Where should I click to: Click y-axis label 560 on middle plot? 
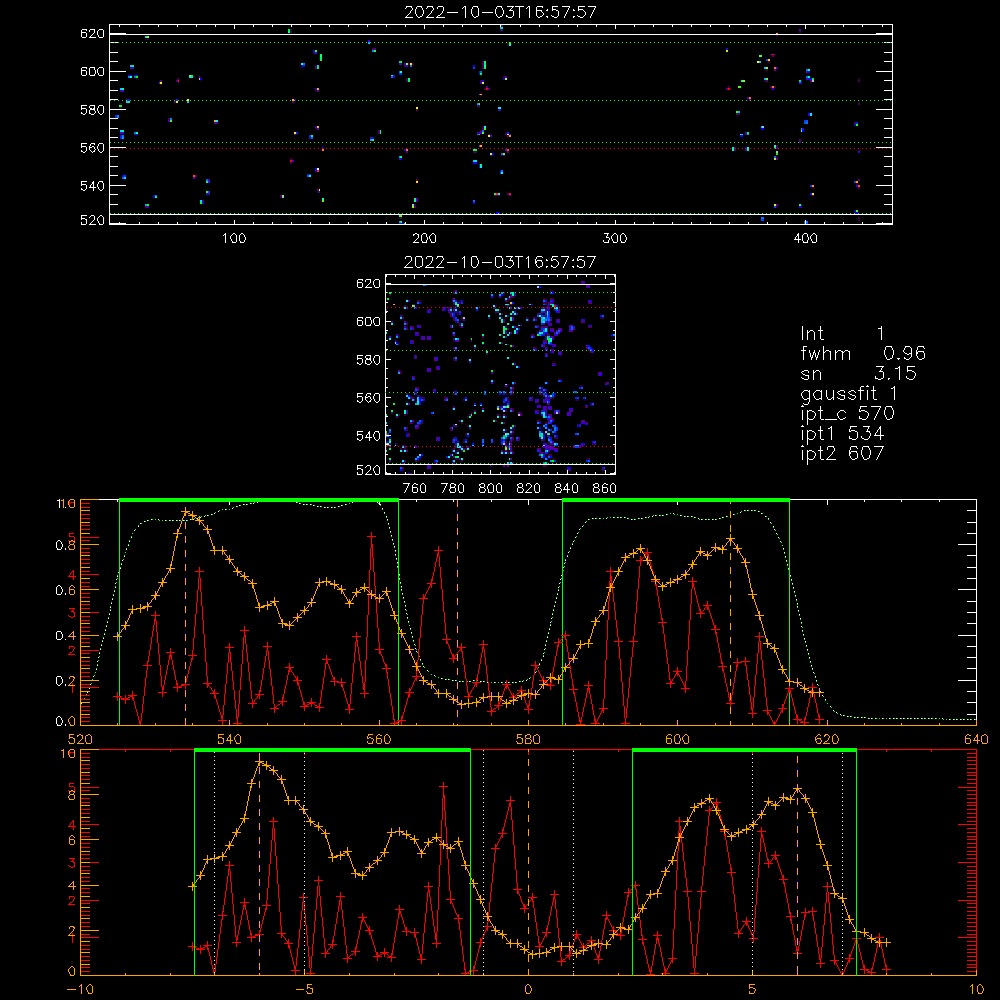pos(368,398)
